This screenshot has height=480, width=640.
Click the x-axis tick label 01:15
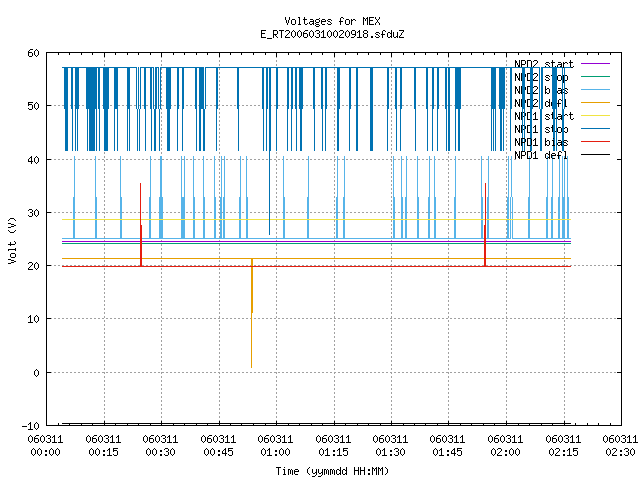point(333,452)
